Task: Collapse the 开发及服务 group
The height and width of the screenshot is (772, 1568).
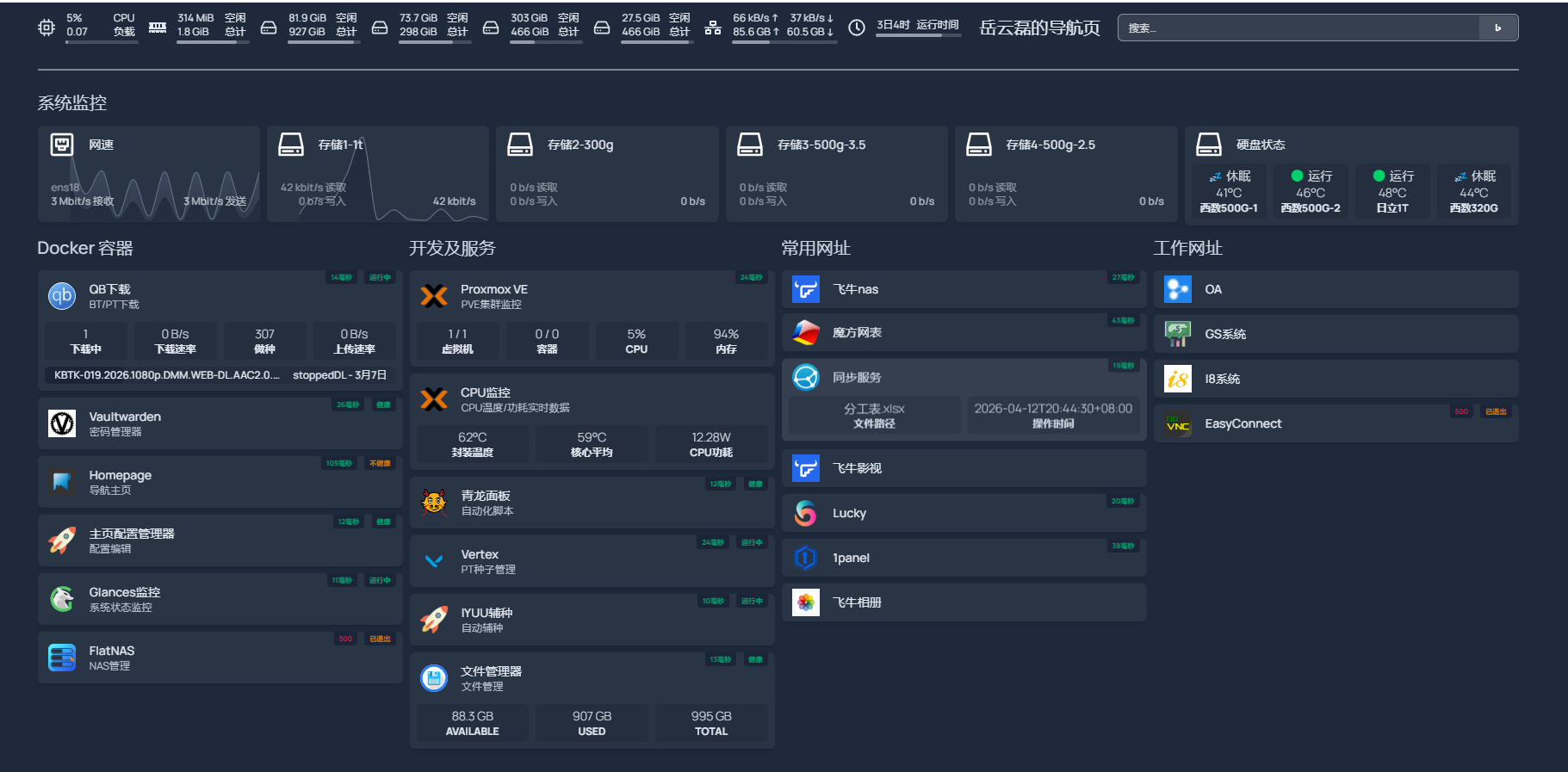Action: [x=452, y=248]
